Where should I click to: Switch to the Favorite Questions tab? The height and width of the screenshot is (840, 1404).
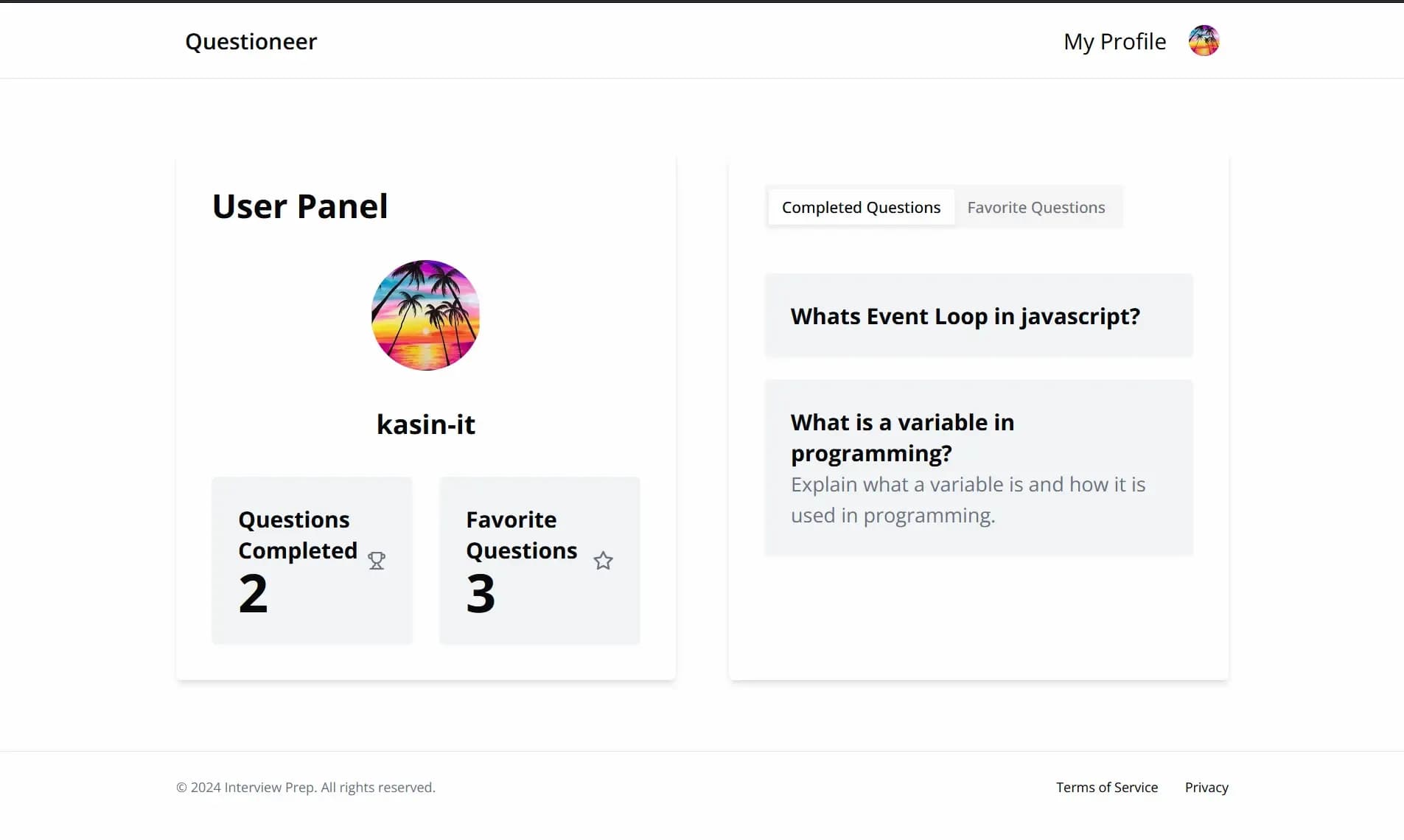coord(1035,207)
